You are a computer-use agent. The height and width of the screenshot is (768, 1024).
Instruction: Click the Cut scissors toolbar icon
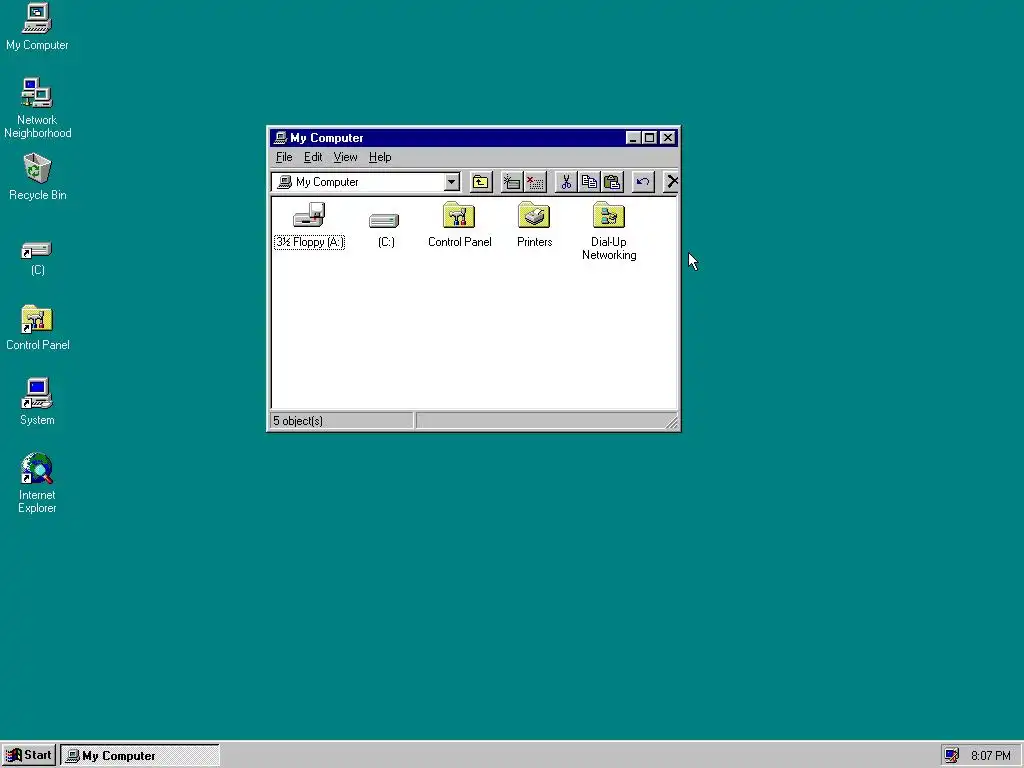[566, 182]
